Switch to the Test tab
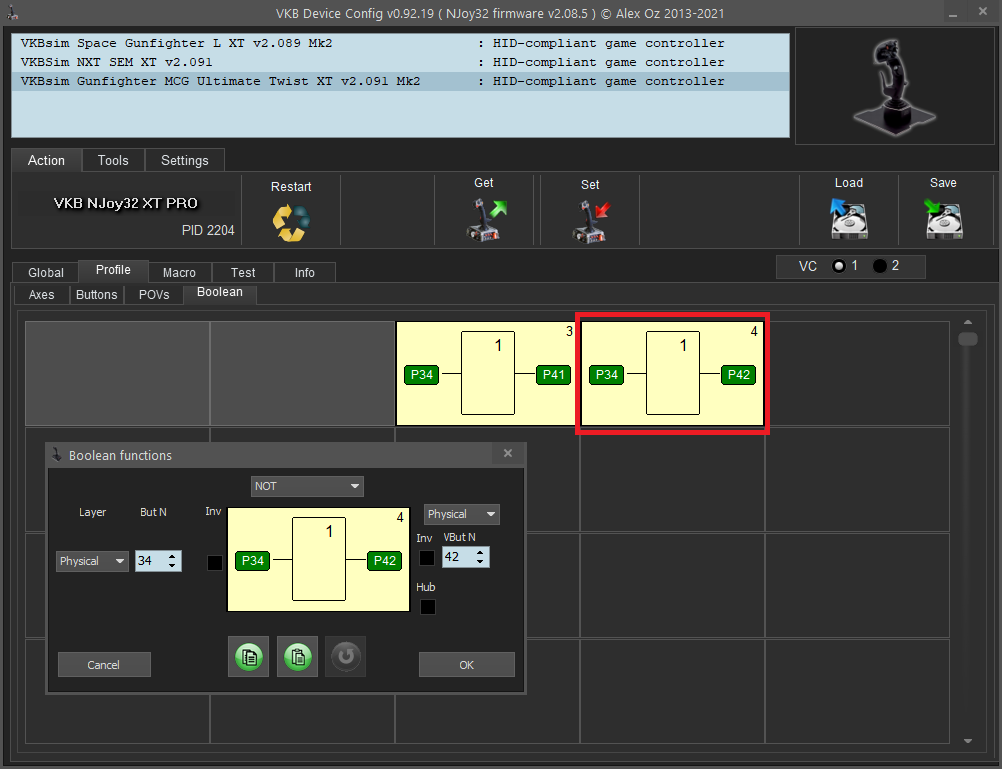 243,272
